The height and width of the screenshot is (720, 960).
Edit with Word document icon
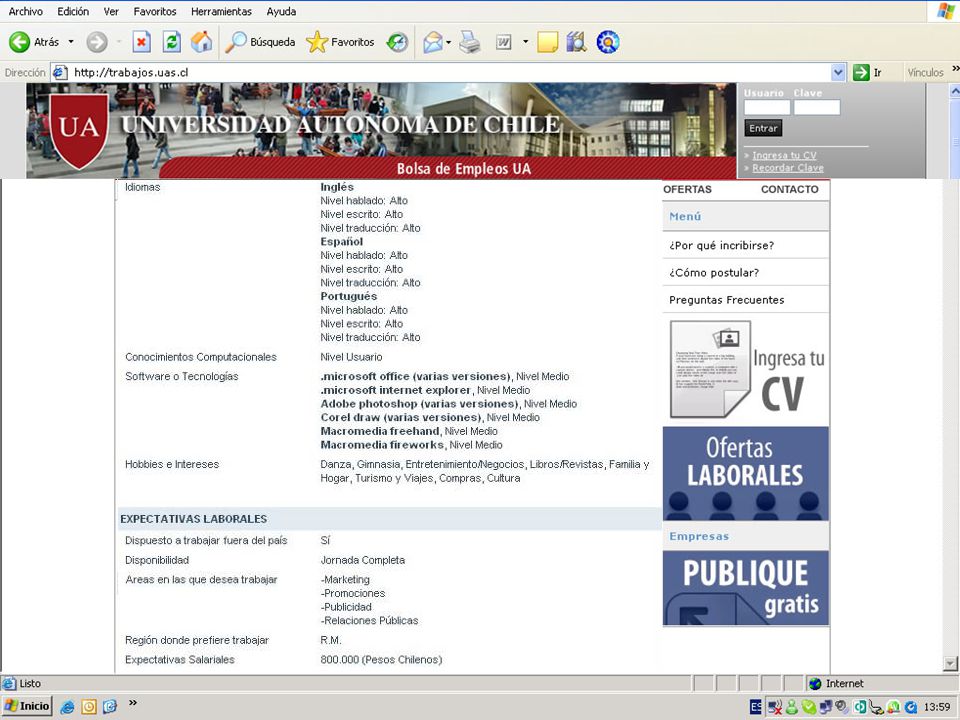[503, 42]
